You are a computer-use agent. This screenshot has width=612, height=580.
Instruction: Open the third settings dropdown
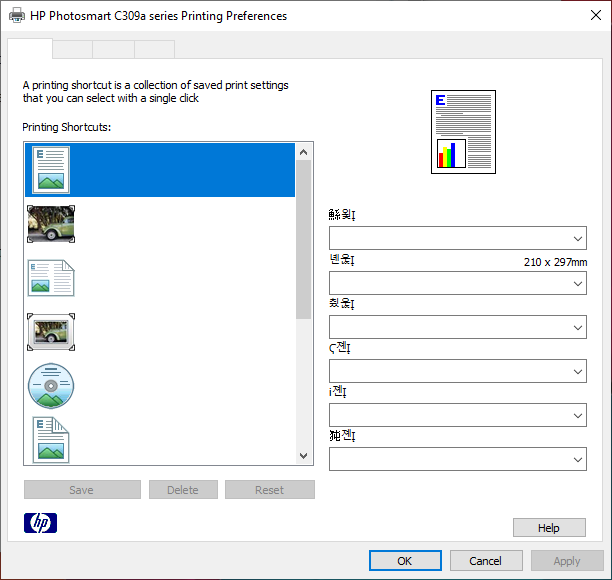point(458,327)
